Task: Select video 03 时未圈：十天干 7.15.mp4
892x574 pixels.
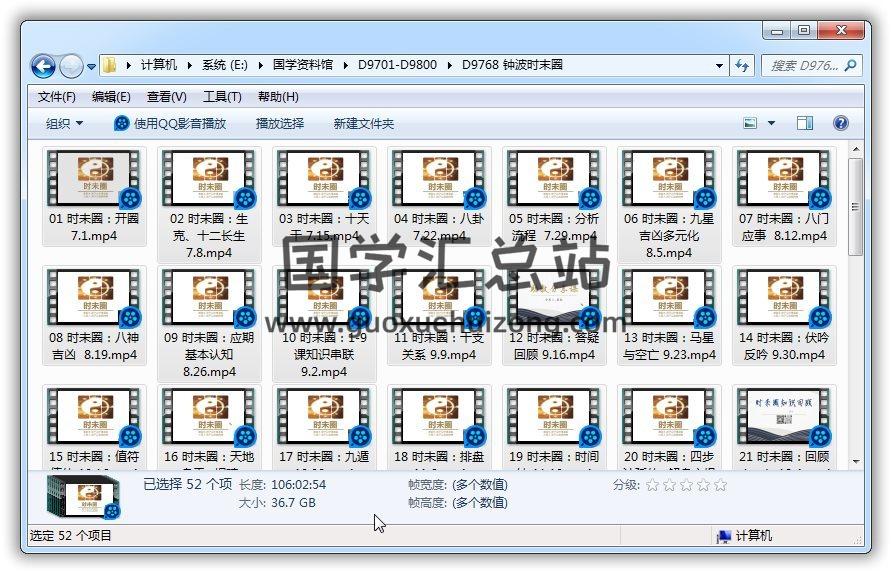Action: coord(324,197)
